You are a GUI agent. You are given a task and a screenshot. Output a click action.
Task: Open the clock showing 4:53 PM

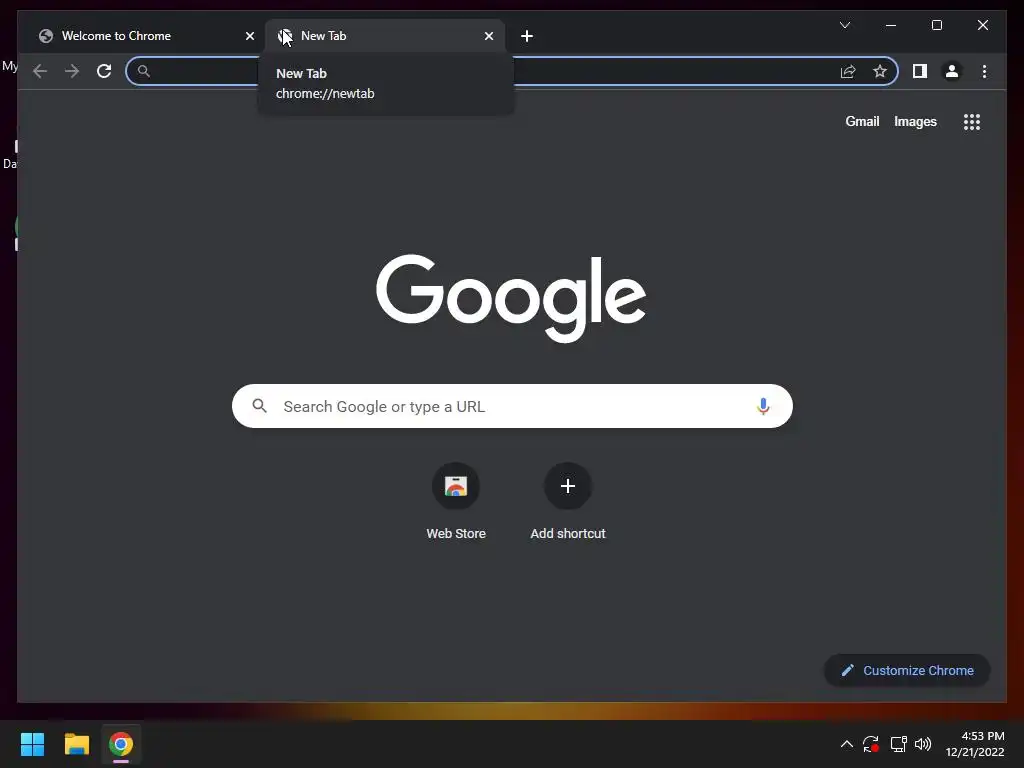976,744
